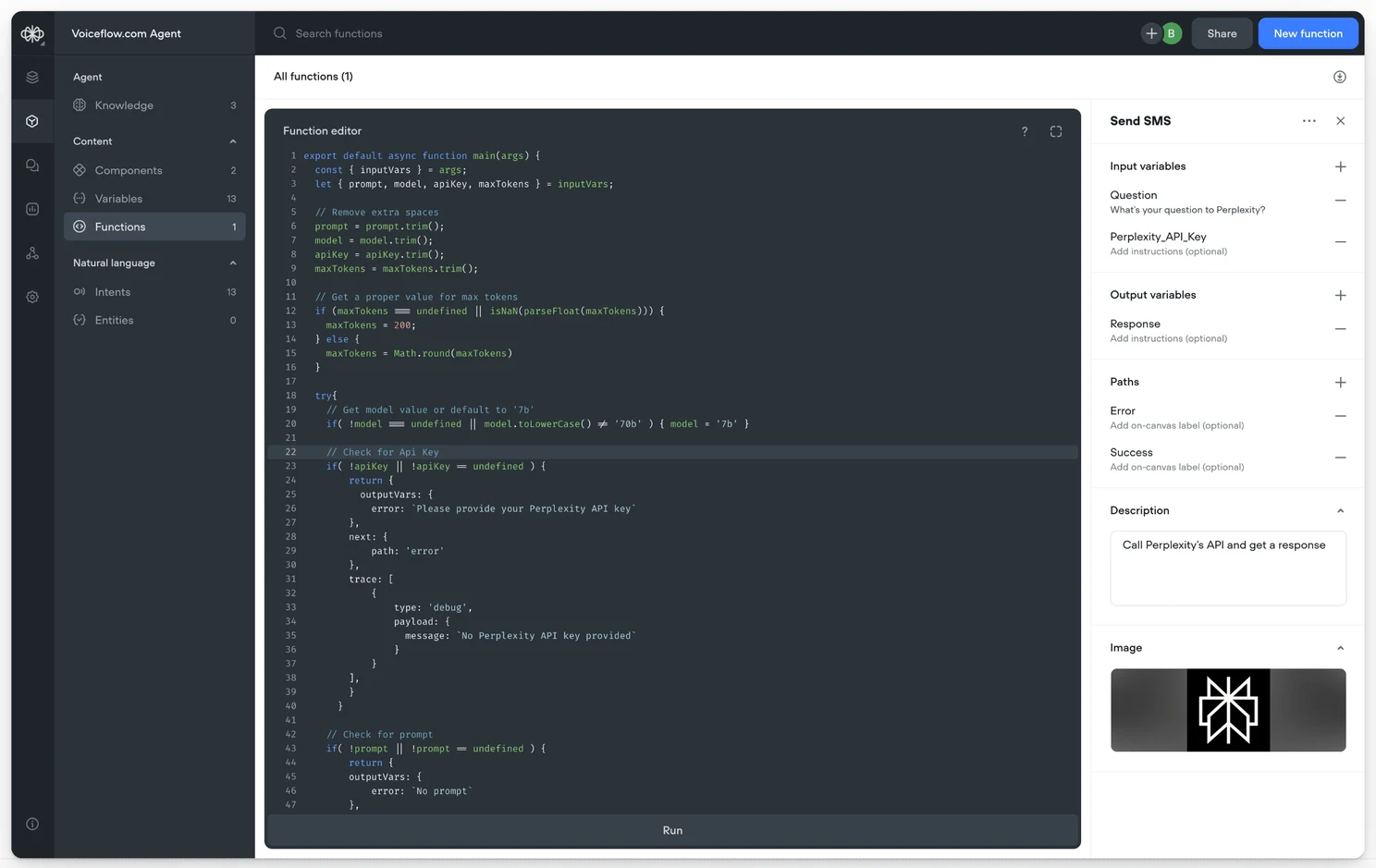Add a new input variable
This screenshot has width=1376, height=868.
1341,166
